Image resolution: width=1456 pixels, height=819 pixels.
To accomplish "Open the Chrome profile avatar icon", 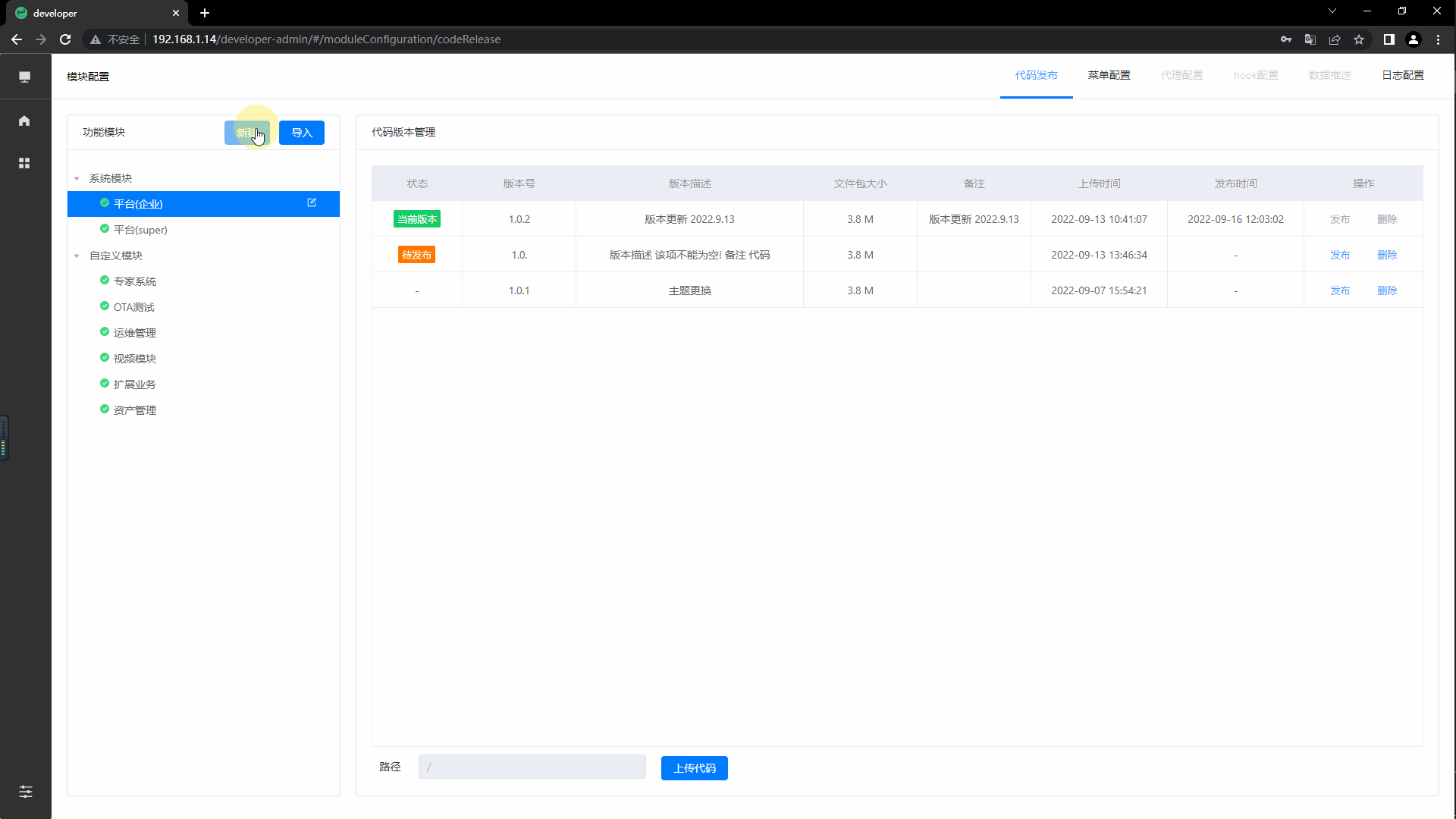I will pos(1414,39).
